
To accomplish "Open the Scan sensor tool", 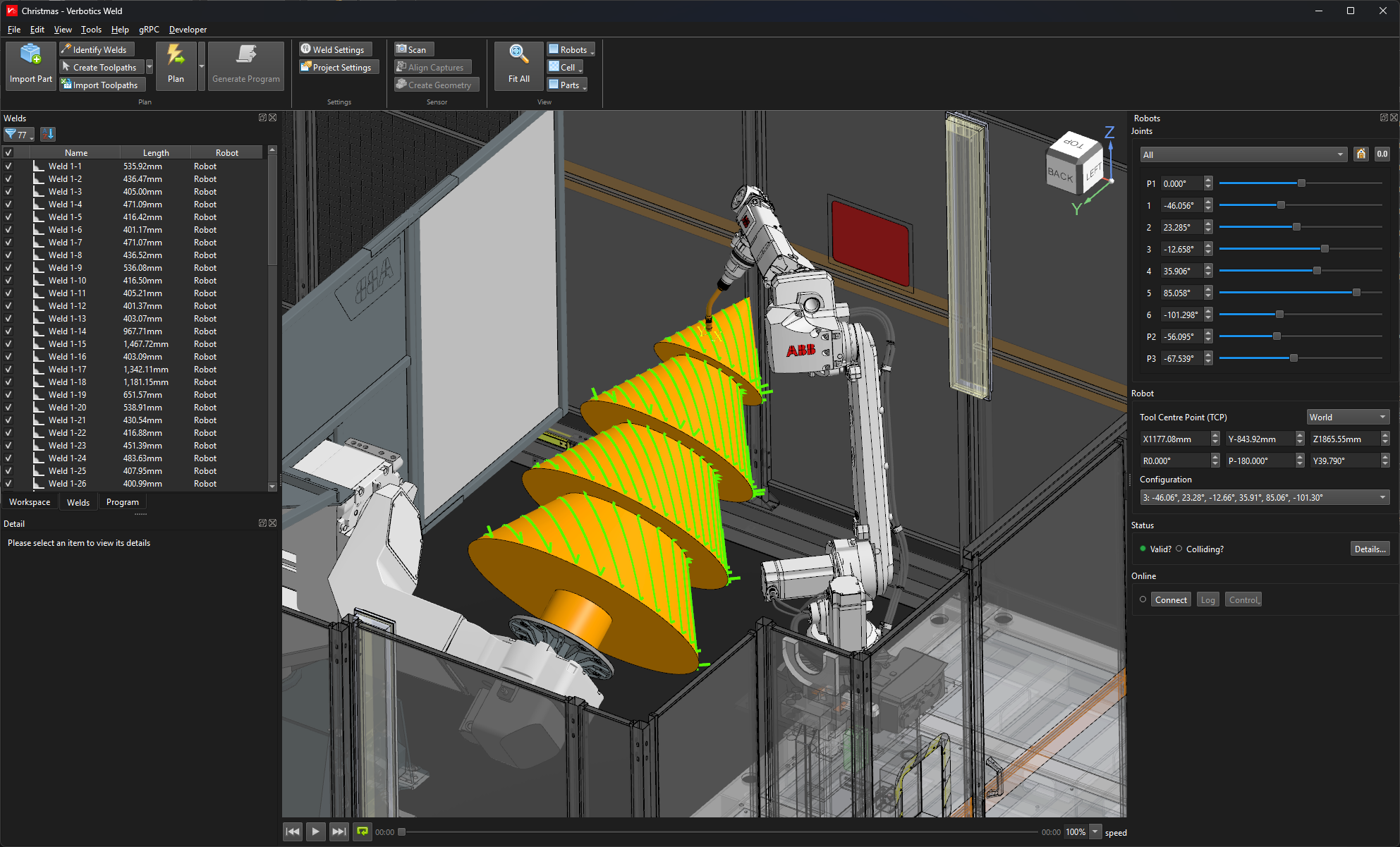I will 413,49.
